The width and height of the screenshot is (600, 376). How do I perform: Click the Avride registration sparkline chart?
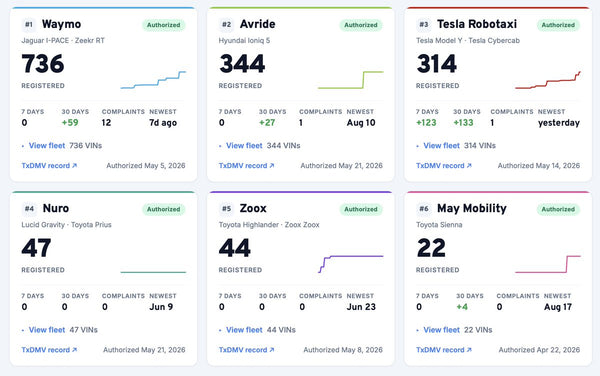click(x=351, y=80)
